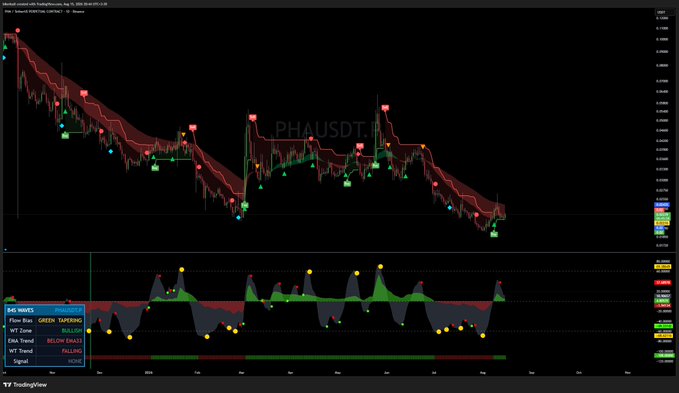Click the Buy label at the March low
Screen dimensions: 679x393
pyautogui.click(x=245, y=205)
